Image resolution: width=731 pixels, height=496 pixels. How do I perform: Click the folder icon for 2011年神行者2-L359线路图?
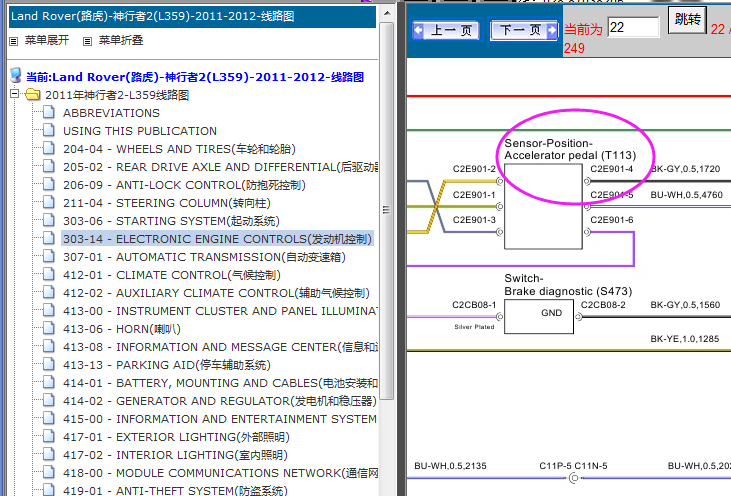pyautogui.click(x=33, y=95)
